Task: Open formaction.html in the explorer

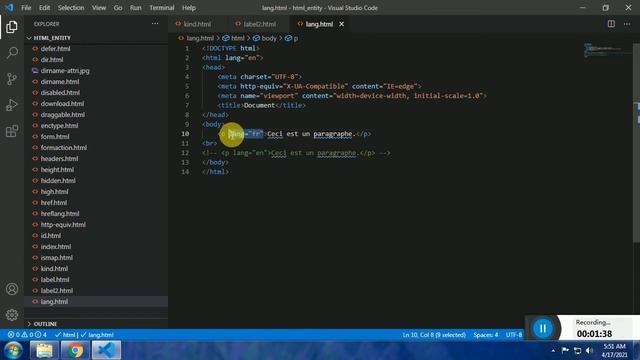Action: pos(64,148)
